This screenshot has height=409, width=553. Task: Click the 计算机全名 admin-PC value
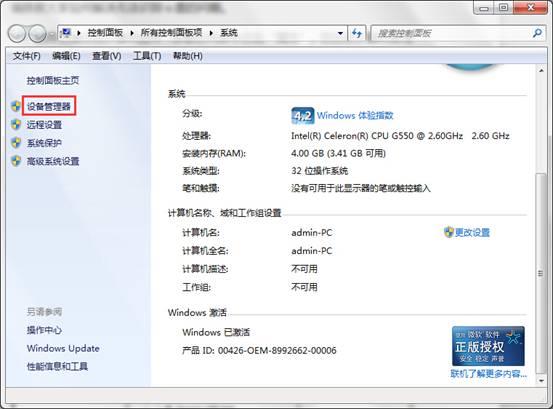(312, 251)
